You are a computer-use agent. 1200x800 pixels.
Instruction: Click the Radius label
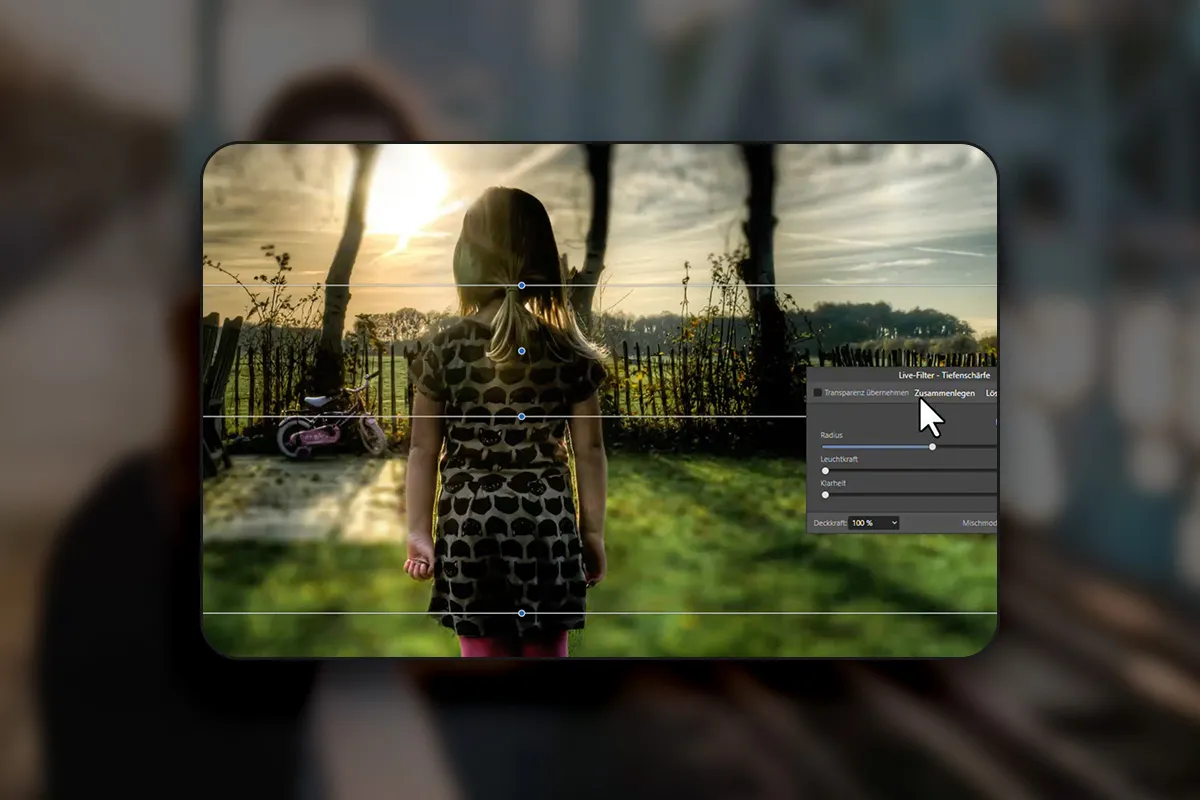coord(832,435)
